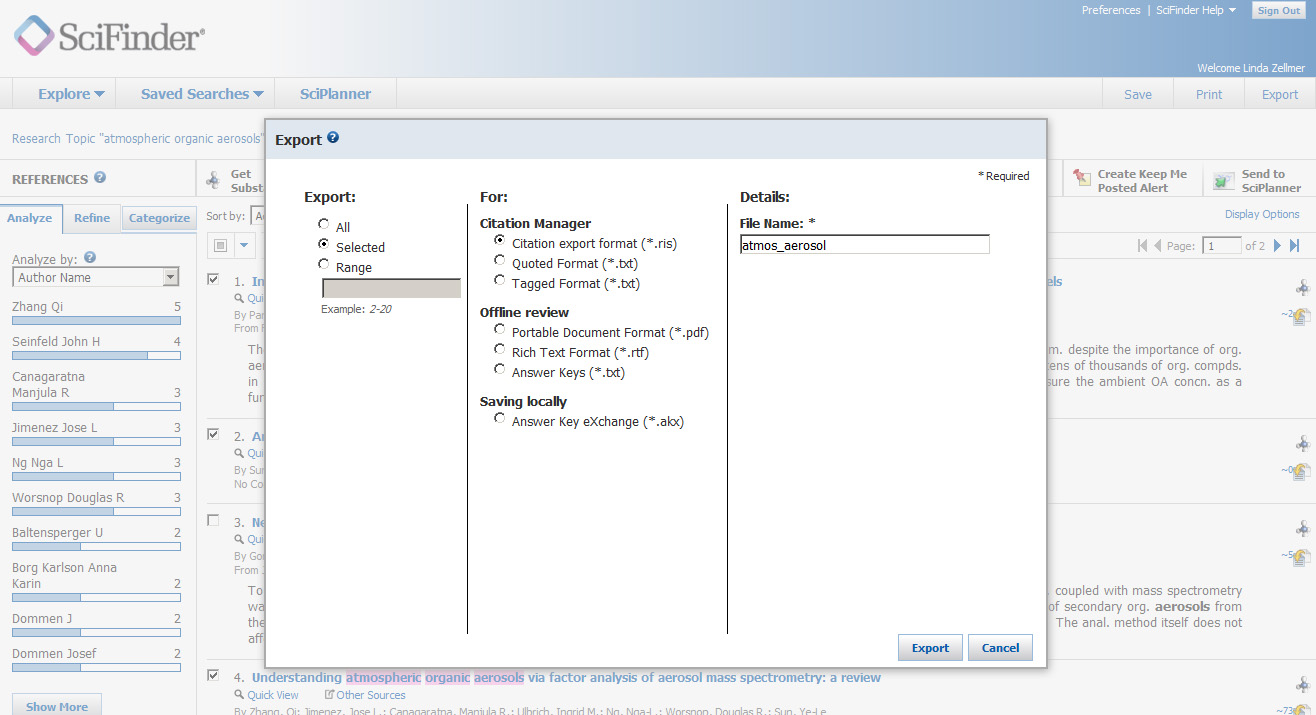Open Quick View for result 4

click(273, 694)
